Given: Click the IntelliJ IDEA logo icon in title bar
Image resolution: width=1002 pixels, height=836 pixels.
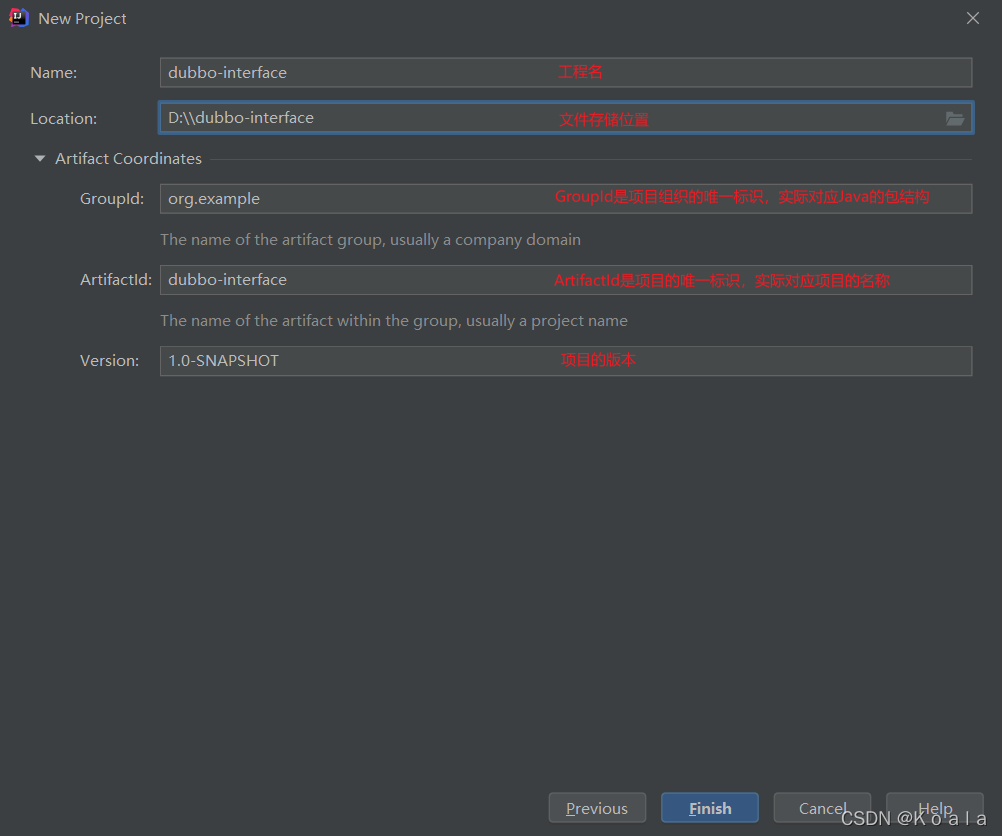Looking at the screenshot, I should (19, 18).
